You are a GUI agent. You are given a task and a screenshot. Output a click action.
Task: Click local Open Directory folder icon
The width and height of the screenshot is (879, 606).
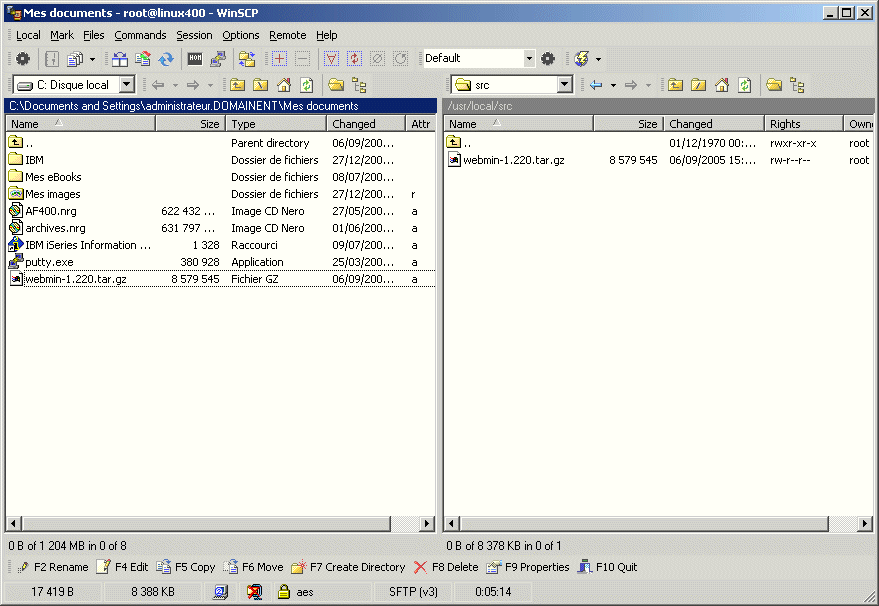pyautogui.click(x=336, y=85)
